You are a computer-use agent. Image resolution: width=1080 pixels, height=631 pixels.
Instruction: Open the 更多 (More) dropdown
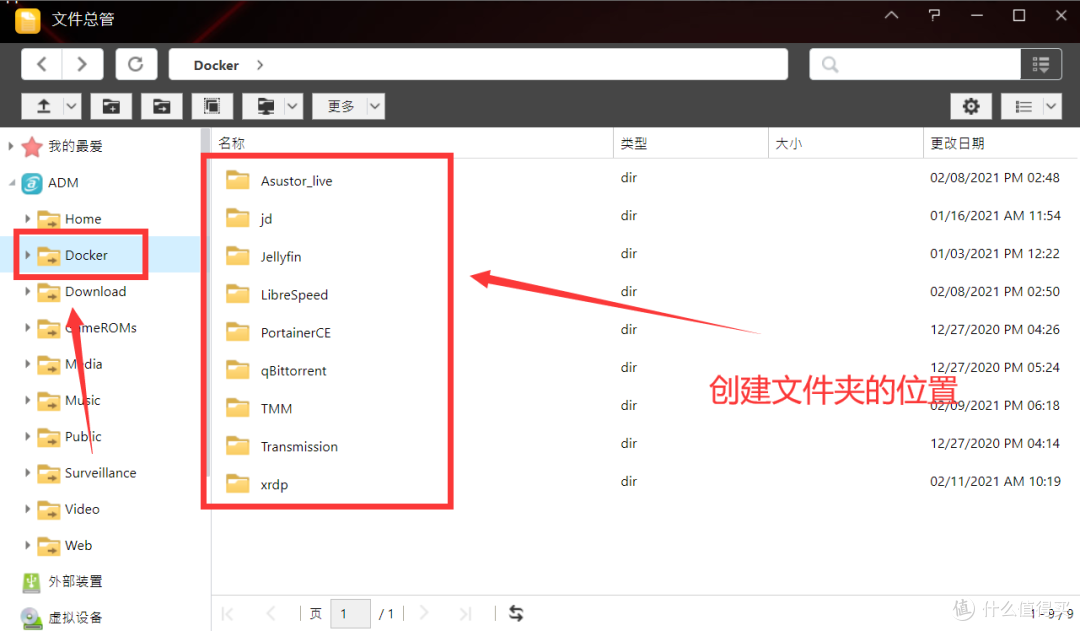point(341,106)
